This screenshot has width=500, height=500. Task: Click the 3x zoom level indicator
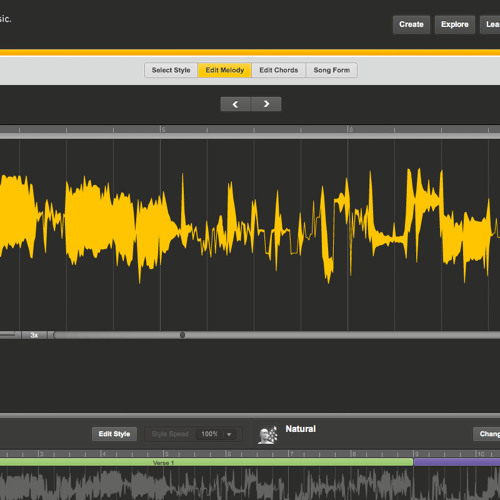point(34,335)
